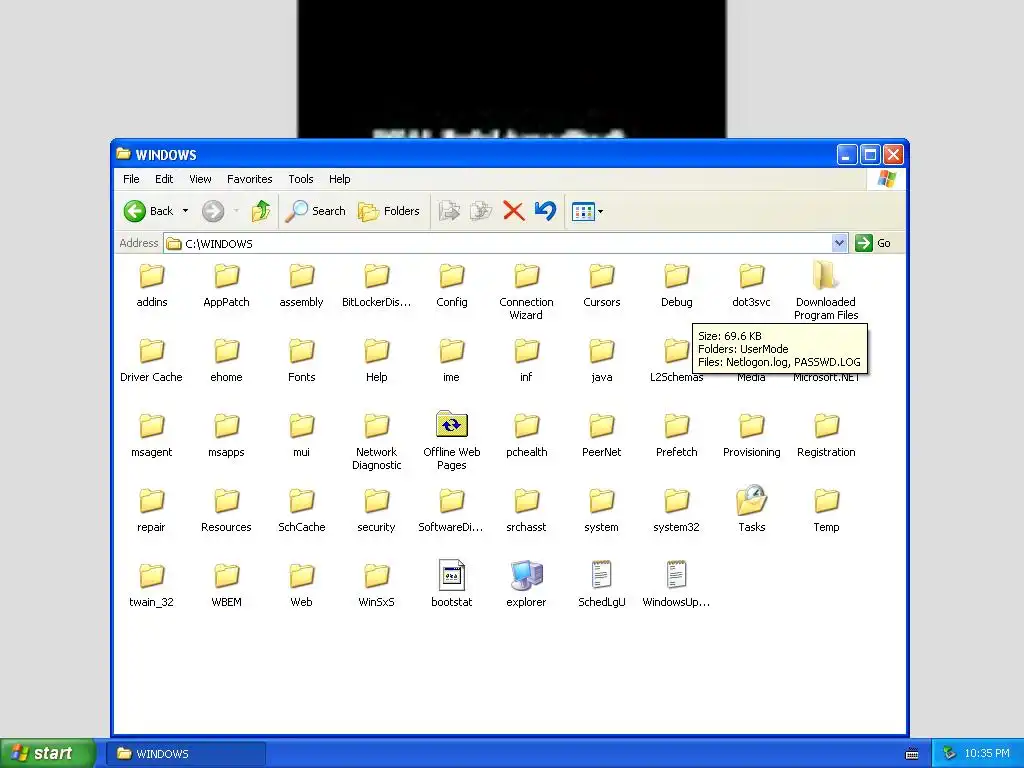Open the Tools menu

click(x=301, y=179)
